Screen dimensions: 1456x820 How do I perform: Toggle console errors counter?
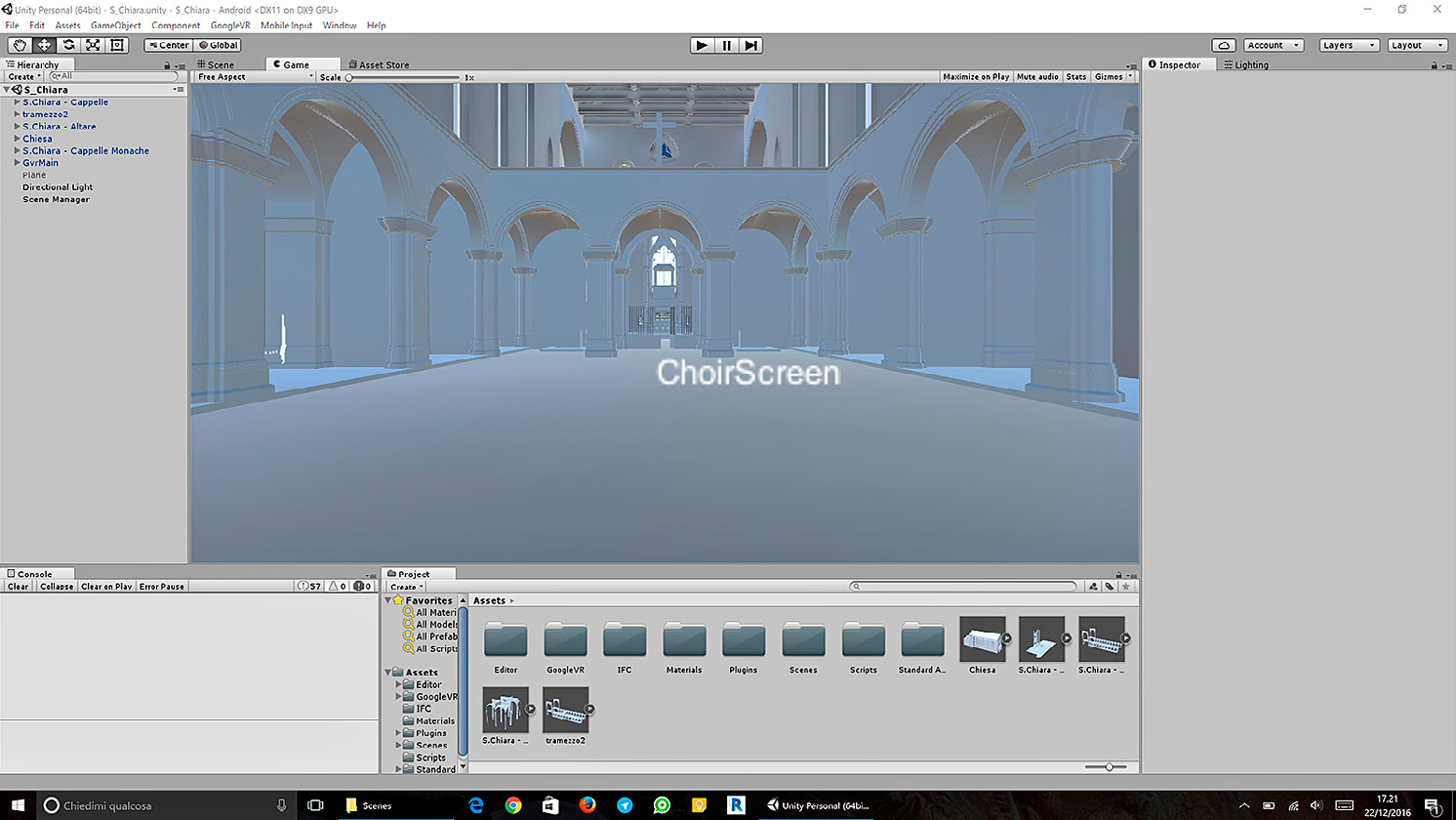coord(362,587)
